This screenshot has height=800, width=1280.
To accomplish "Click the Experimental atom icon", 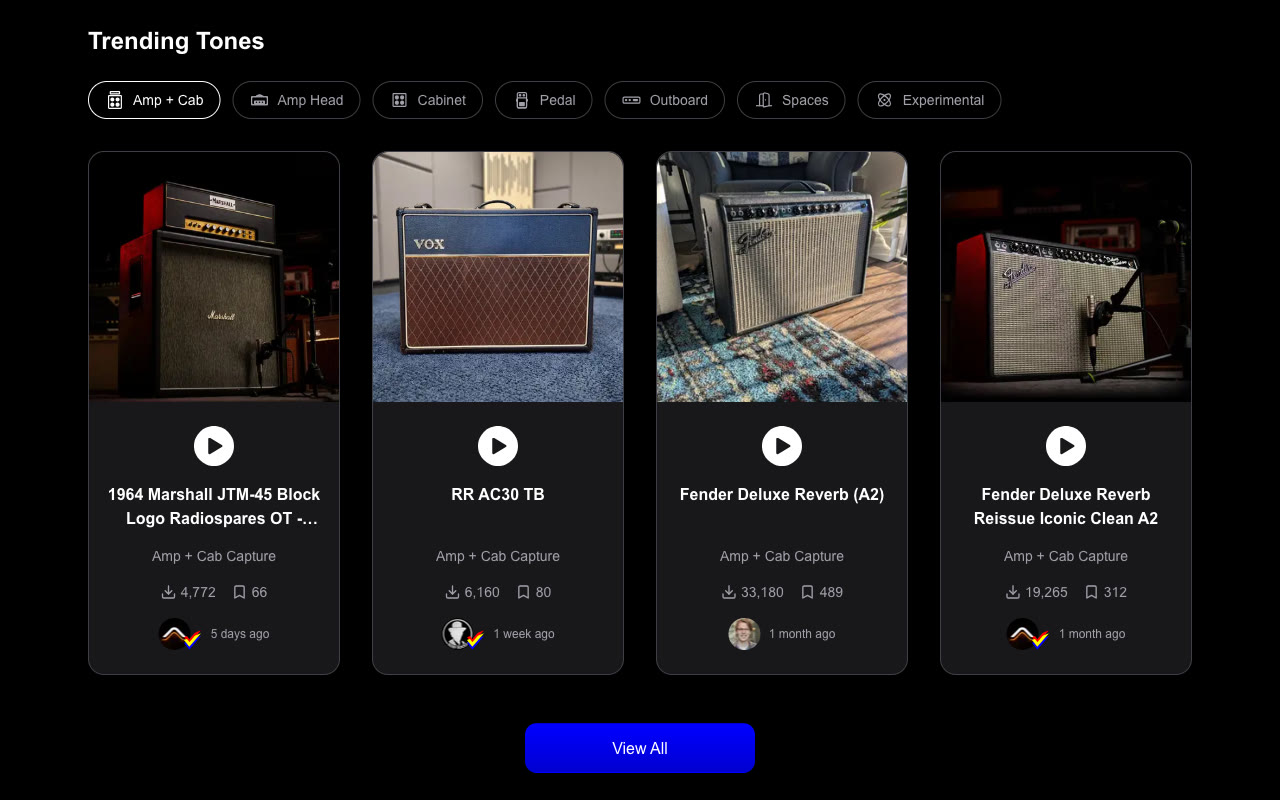I will click(884, 100).
